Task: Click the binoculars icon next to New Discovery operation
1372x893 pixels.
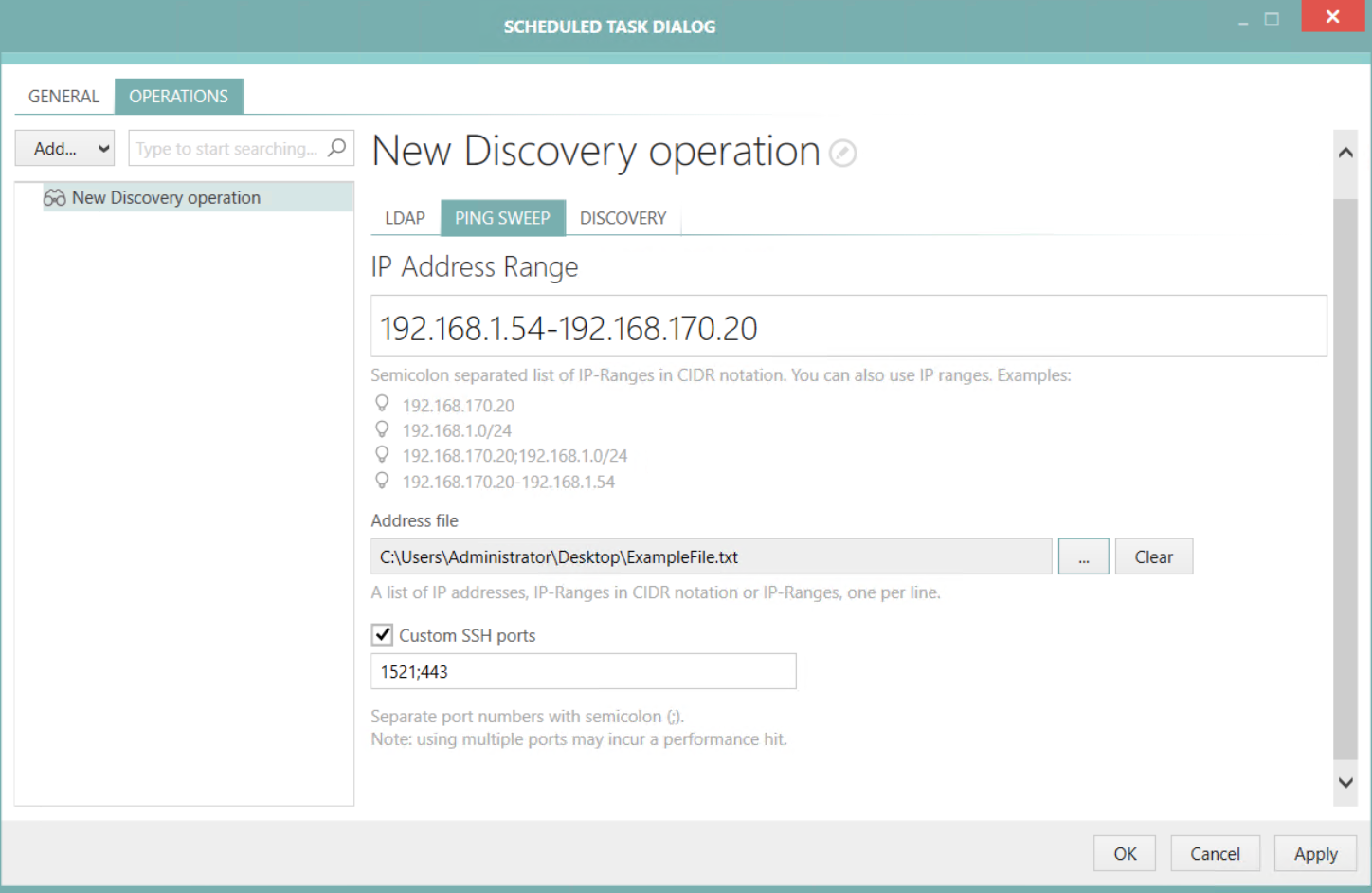Action: 54,197
